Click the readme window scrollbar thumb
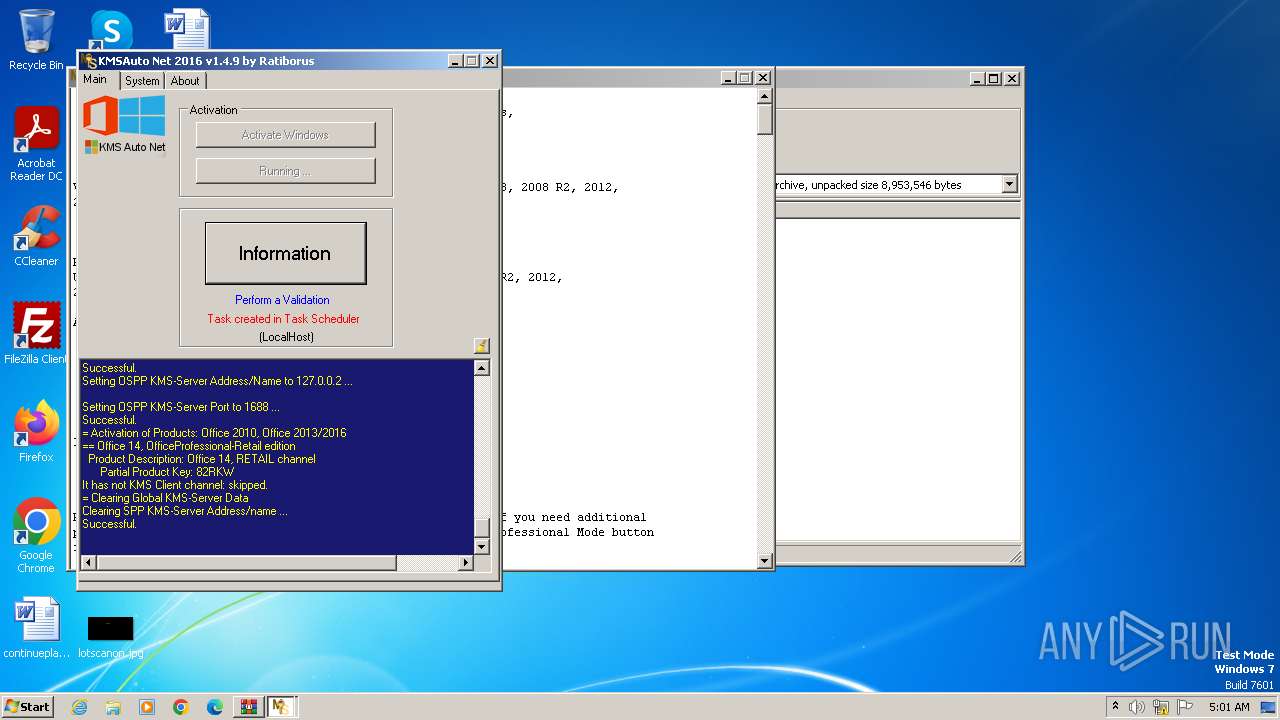 [x=765, y=119]
